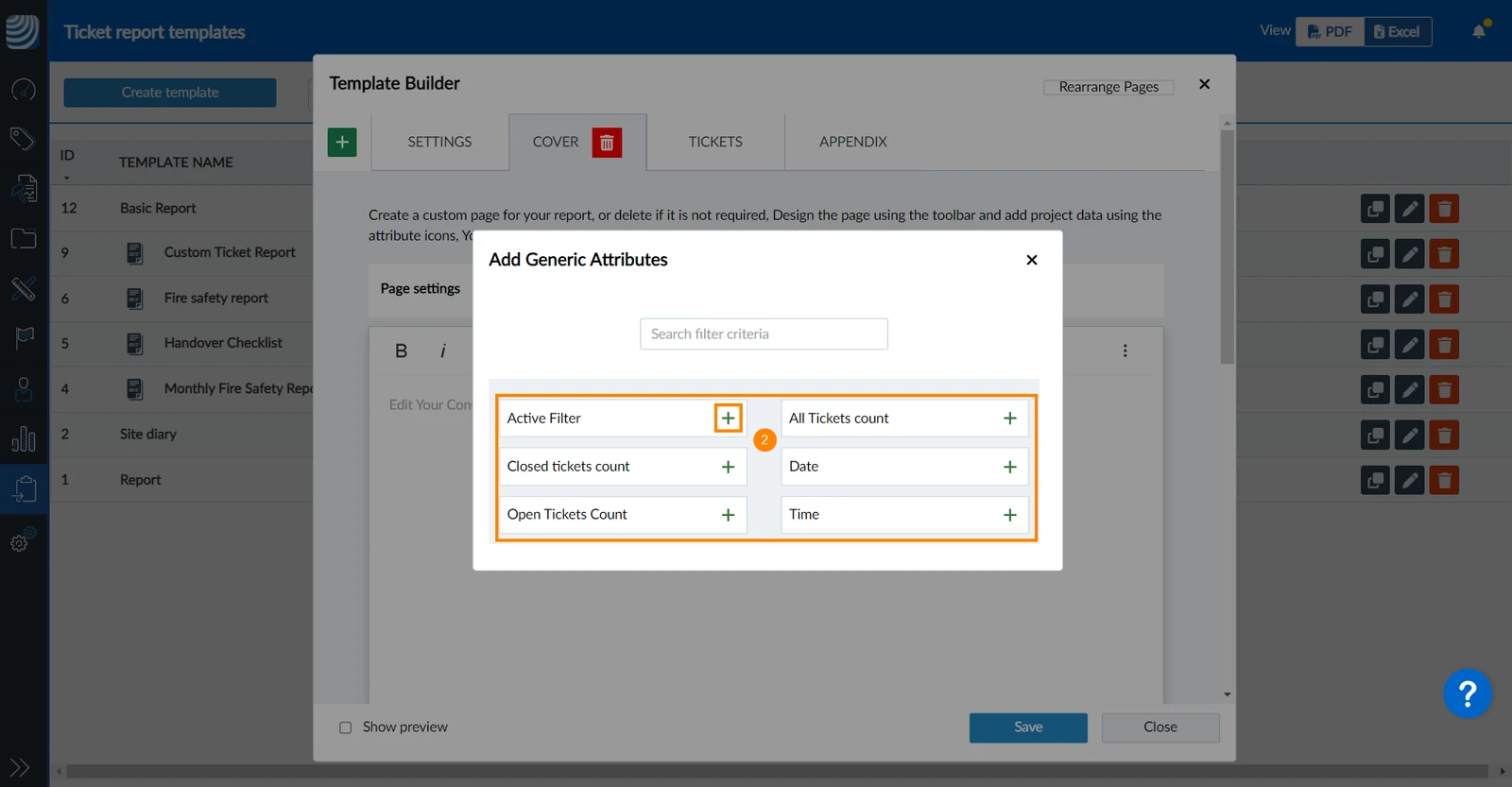Click the Rearrange Pages button
Viewport: 1512px width, 787px height.
click(x=1108, y=87)
